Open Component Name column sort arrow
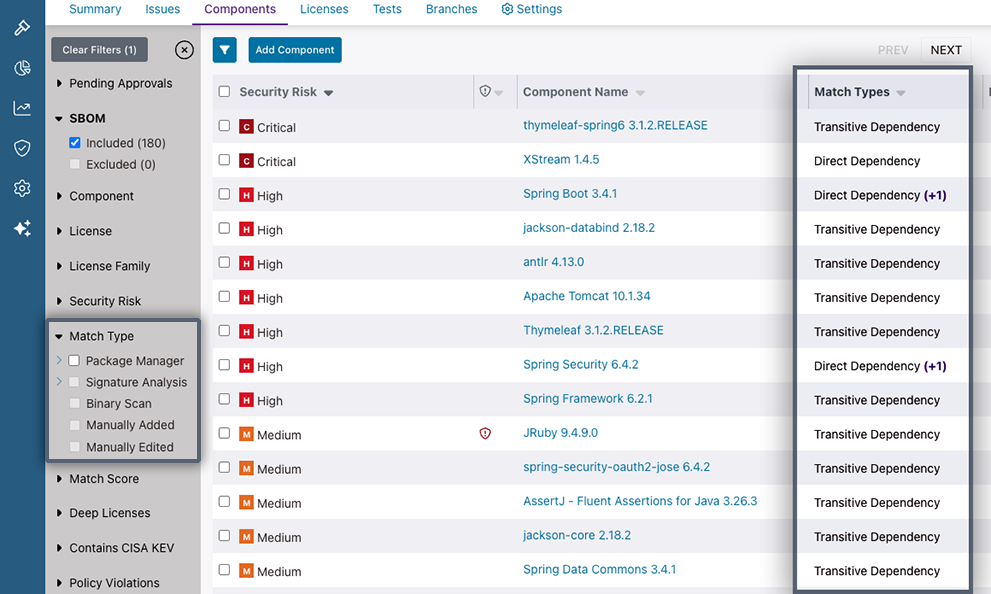Viewport: 991px width, 594px height. (640, 93)
